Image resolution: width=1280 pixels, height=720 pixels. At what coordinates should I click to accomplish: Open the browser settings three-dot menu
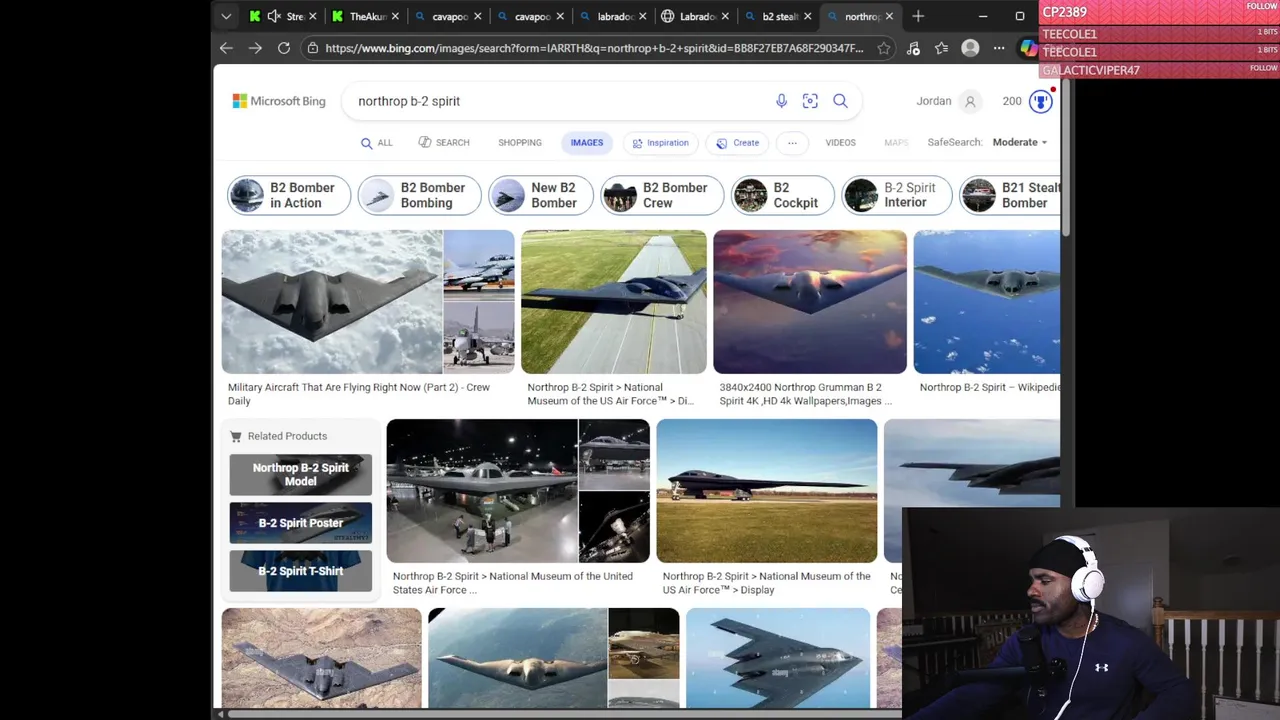(999, 48)
